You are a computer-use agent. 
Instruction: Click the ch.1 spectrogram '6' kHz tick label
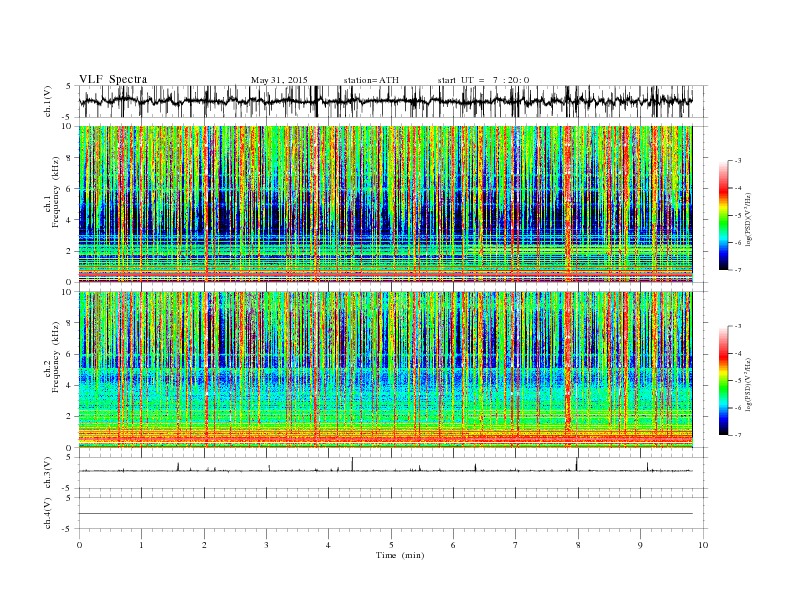click(69, 189)
